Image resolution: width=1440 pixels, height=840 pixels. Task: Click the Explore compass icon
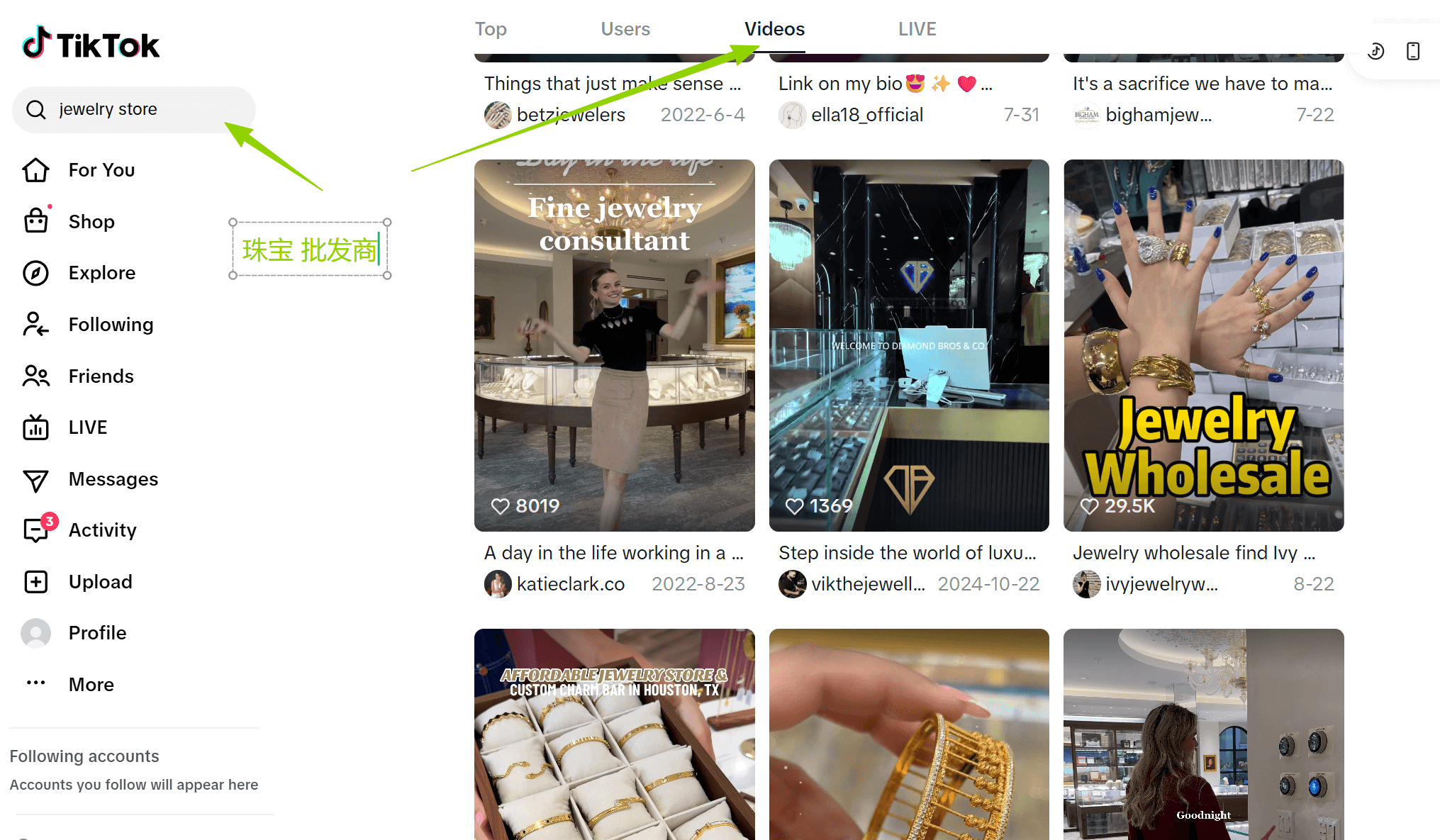[36, 273]
